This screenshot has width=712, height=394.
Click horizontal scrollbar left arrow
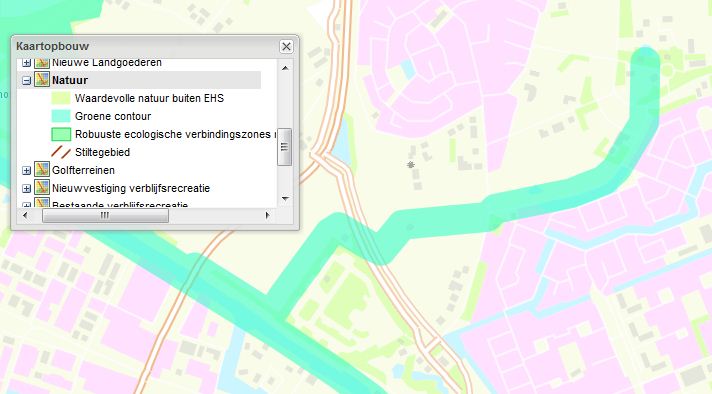tap(25, 215)
